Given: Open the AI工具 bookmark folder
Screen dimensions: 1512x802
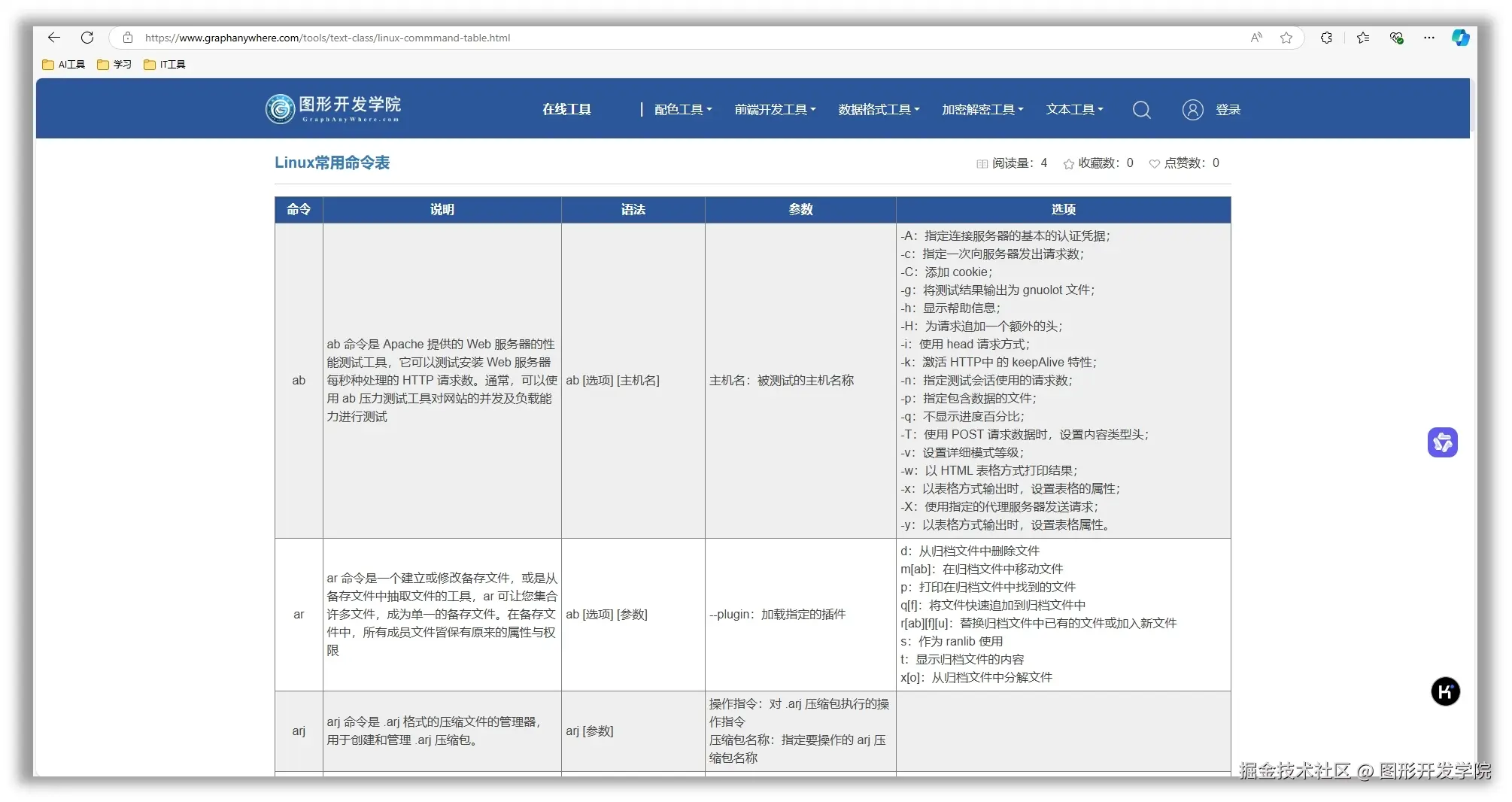Looking at the screenshot, I should point(64,65).
